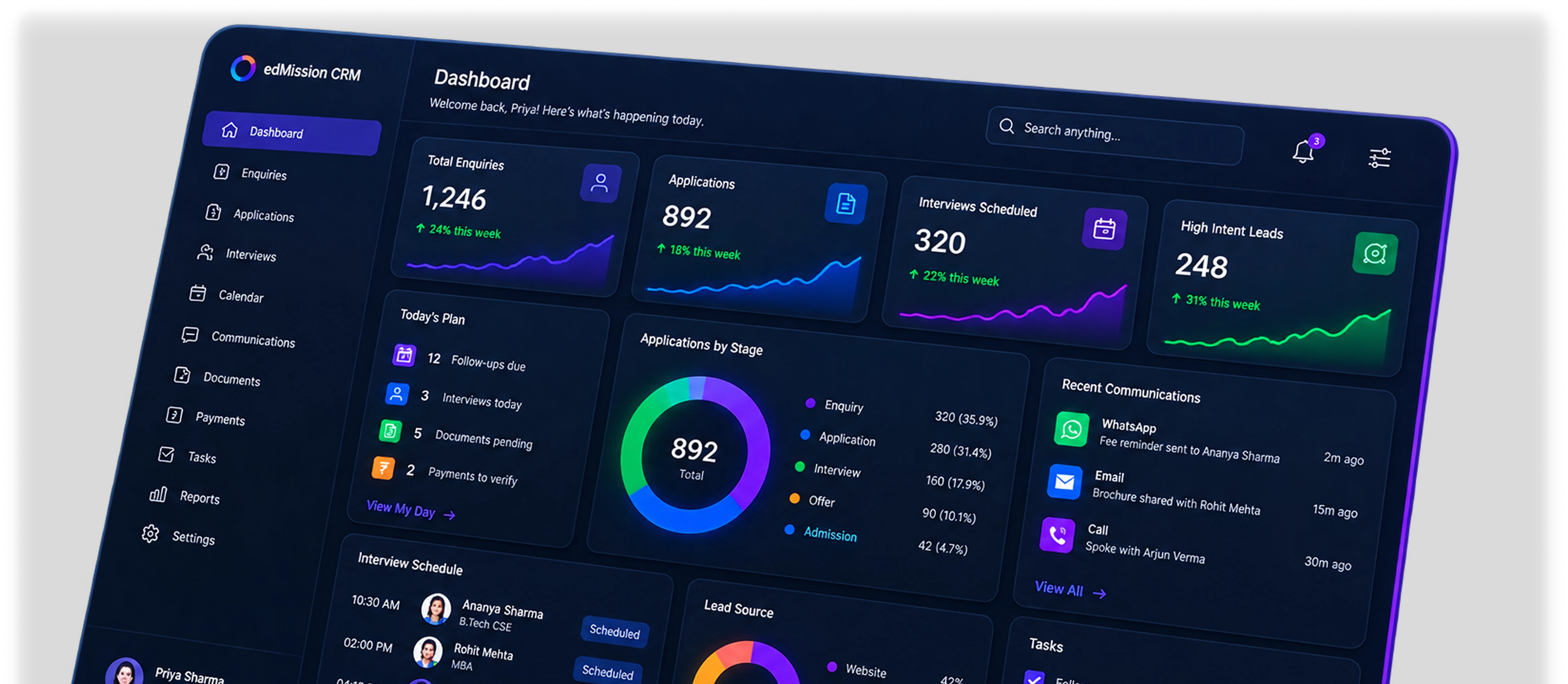Click the Interviews today person icon

(x=396, y=394)
